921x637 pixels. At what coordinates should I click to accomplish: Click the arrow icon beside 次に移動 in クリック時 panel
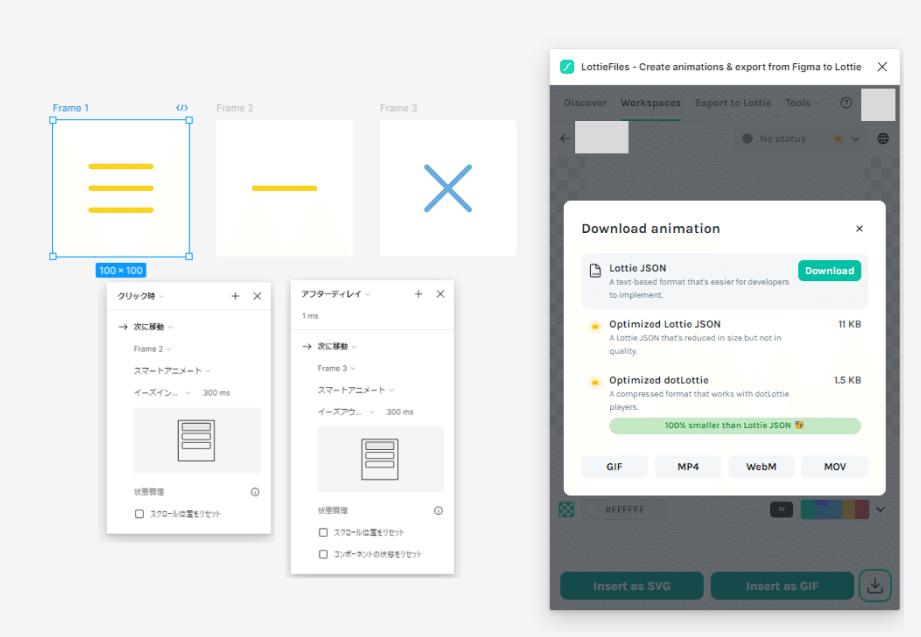123,327
